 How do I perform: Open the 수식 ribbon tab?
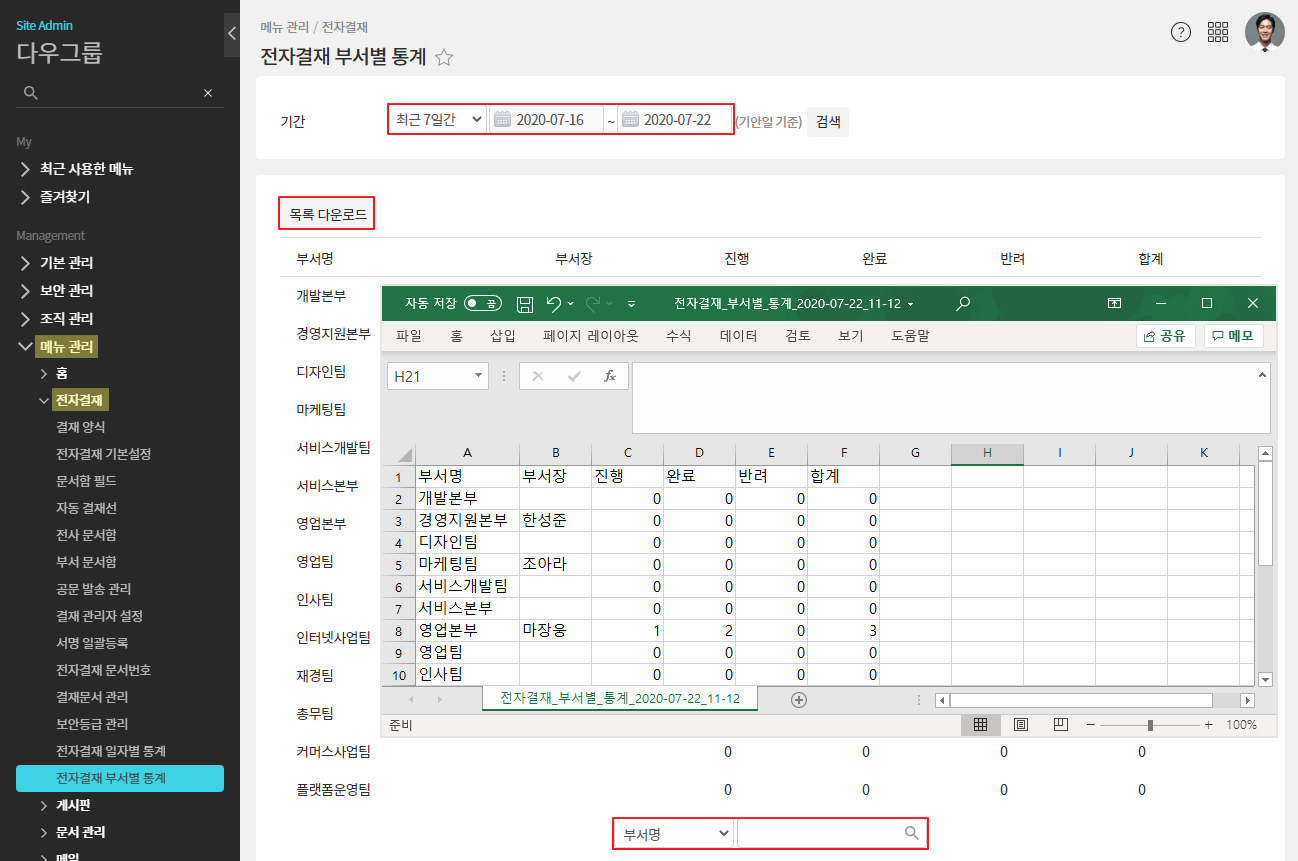pyautogui.click(x=678, y=336)
